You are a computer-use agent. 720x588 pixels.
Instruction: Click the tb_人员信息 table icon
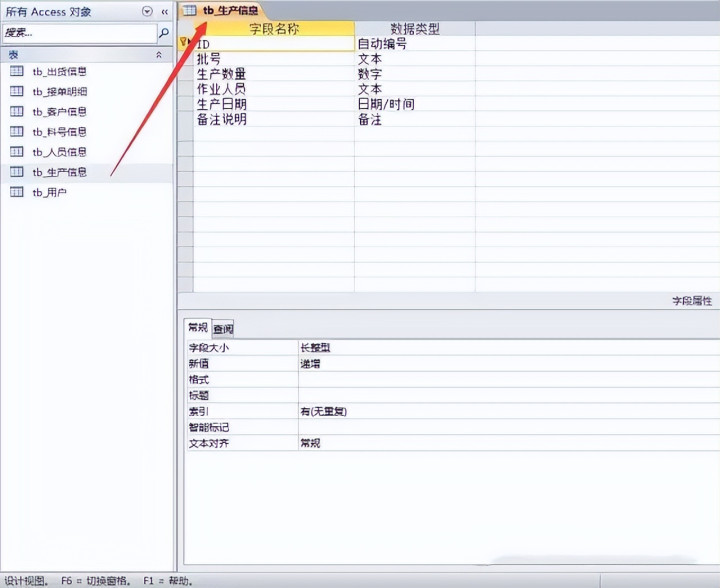17,151
